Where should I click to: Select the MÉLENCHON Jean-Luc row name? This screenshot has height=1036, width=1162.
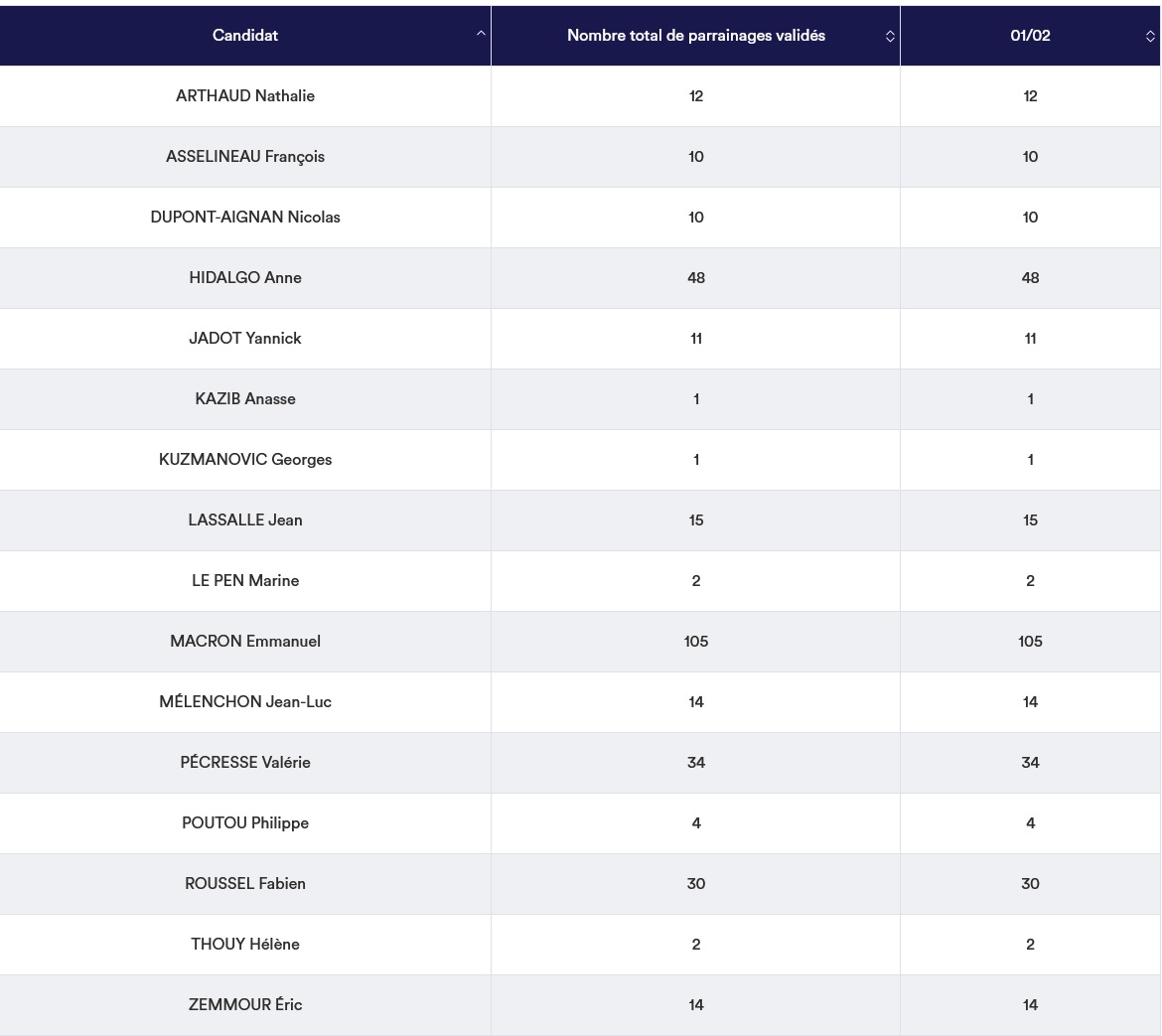click(x=245, y=702)
